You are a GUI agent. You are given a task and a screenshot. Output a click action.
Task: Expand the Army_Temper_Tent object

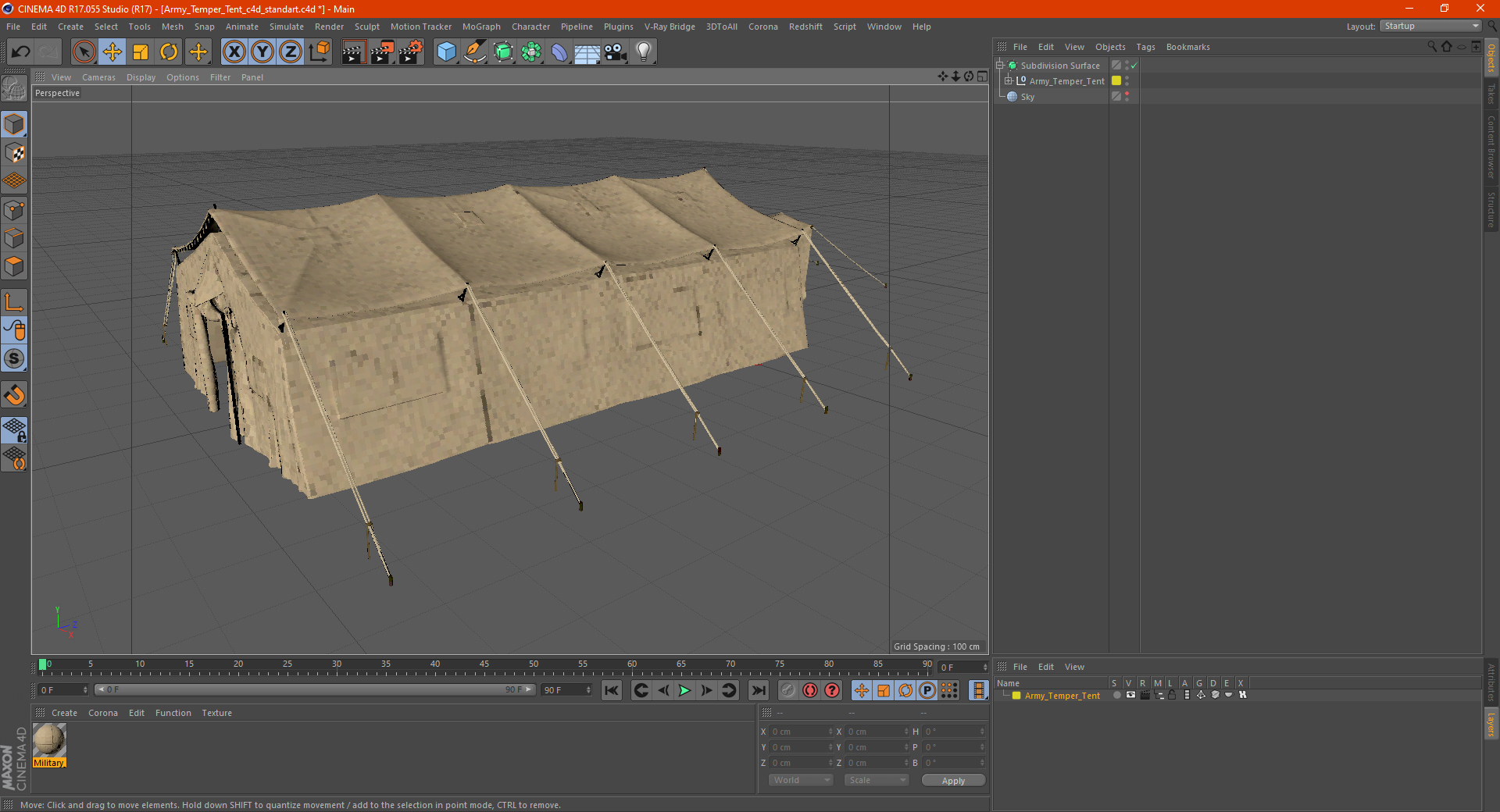point(1009,80)
